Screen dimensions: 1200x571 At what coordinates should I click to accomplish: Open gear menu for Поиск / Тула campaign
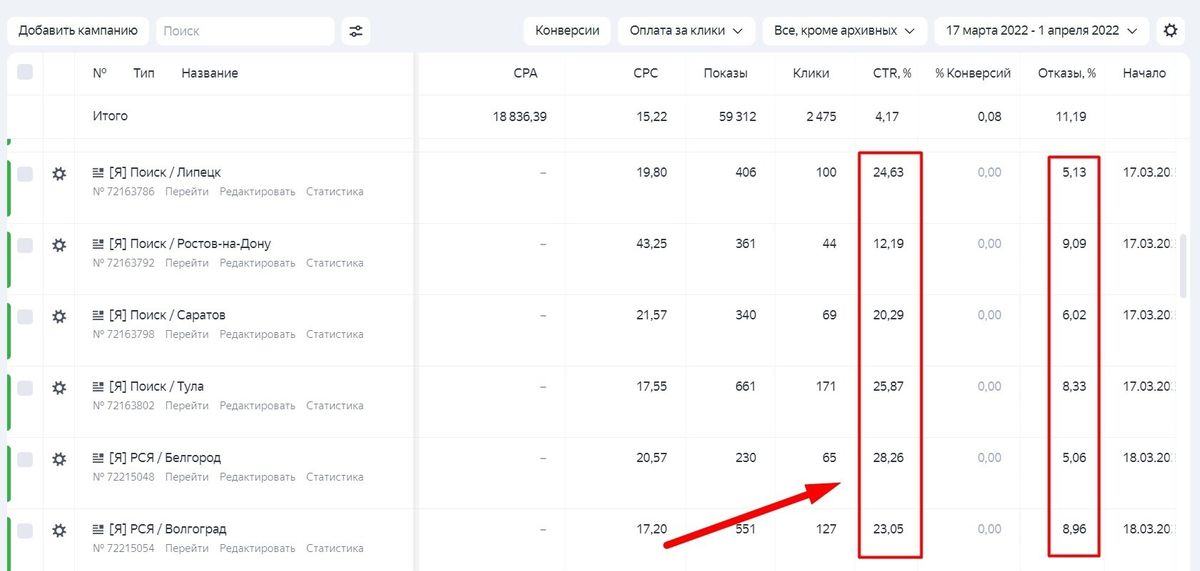[59, 387]
